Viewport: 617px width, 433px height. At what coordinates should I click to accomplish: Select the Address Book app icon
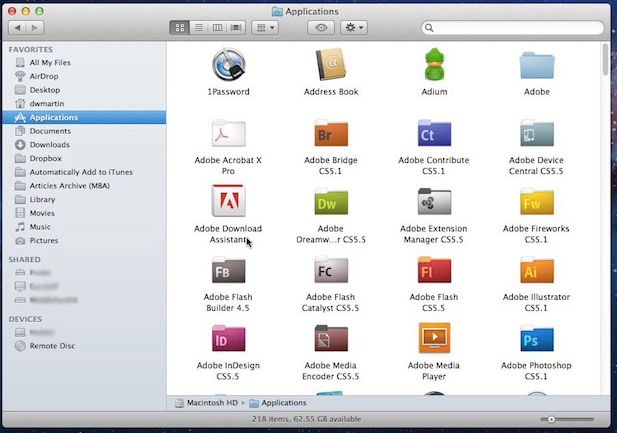coord(331,64)
